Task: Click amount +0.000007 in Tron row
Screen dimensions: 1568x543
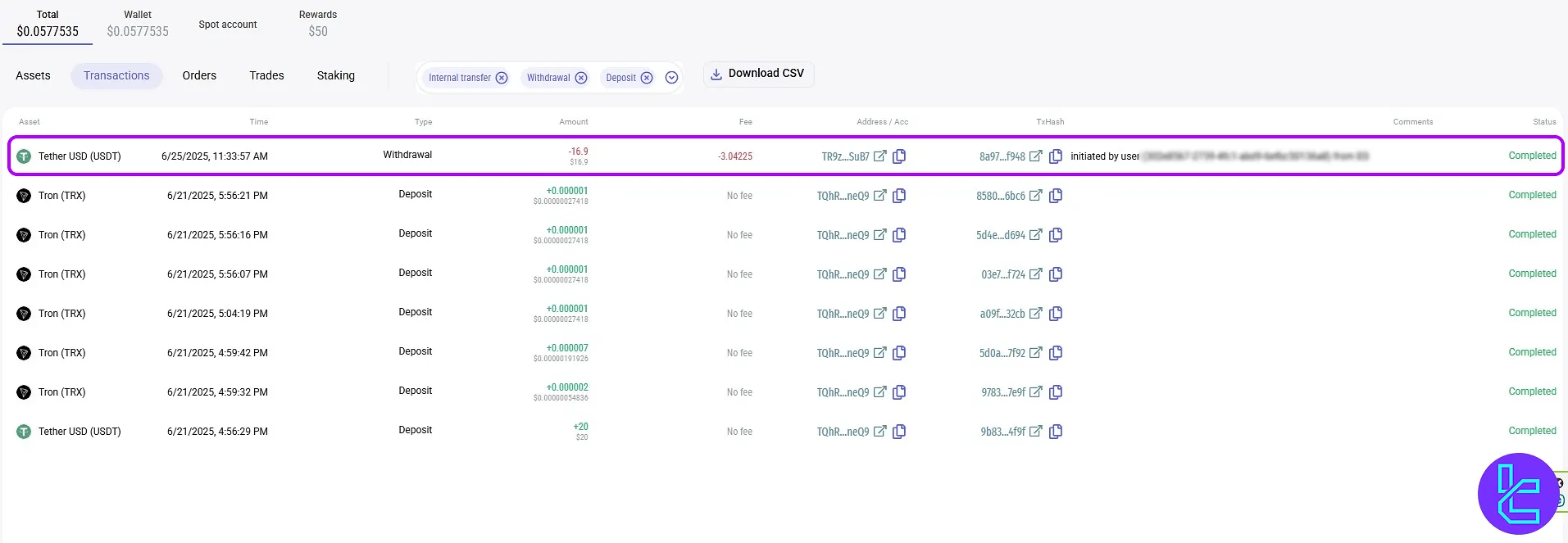Action: coord(567,348)
